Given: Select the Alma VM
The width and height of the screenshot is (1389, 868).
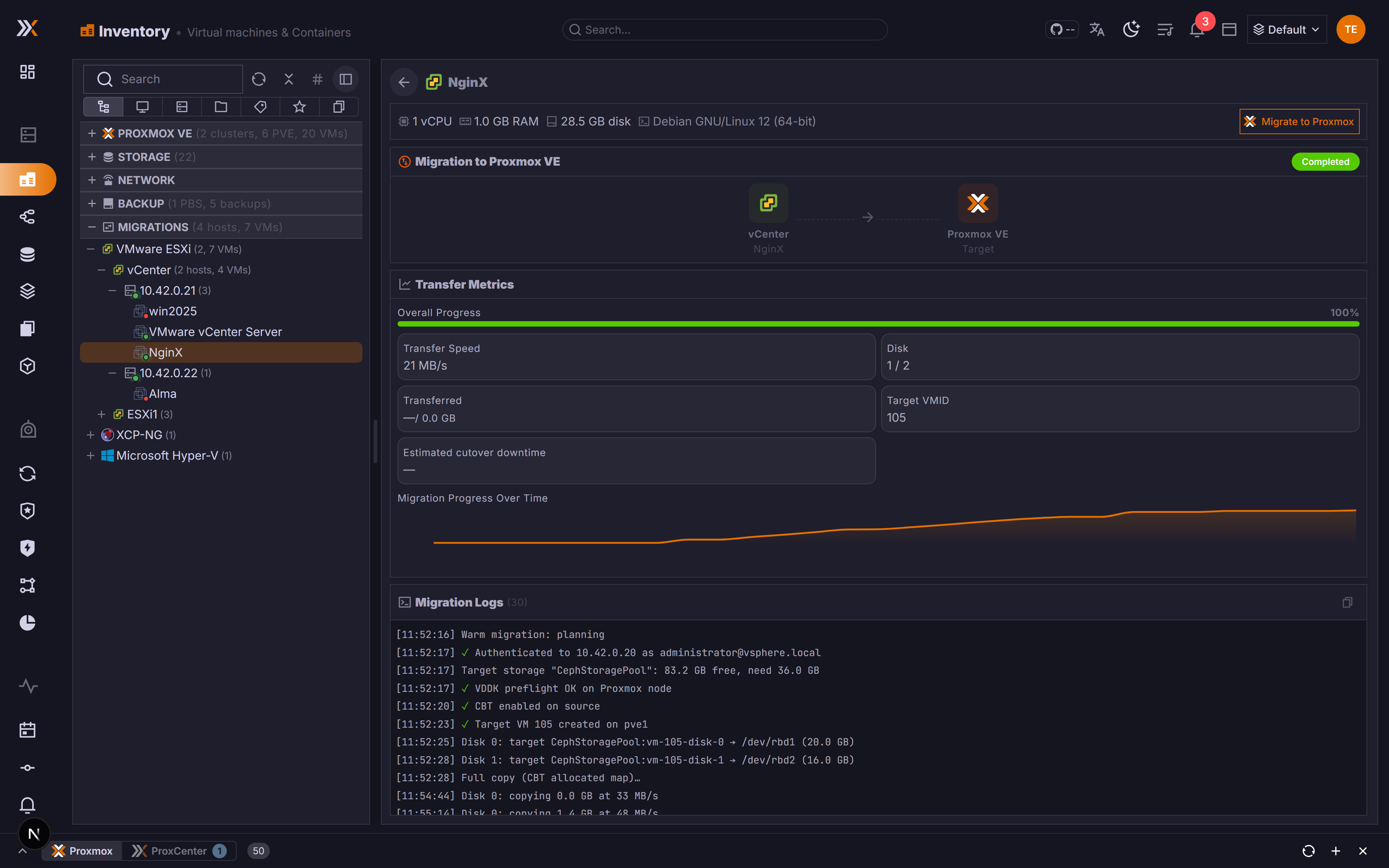Looking at the screenshot, I should coord(221,394).
